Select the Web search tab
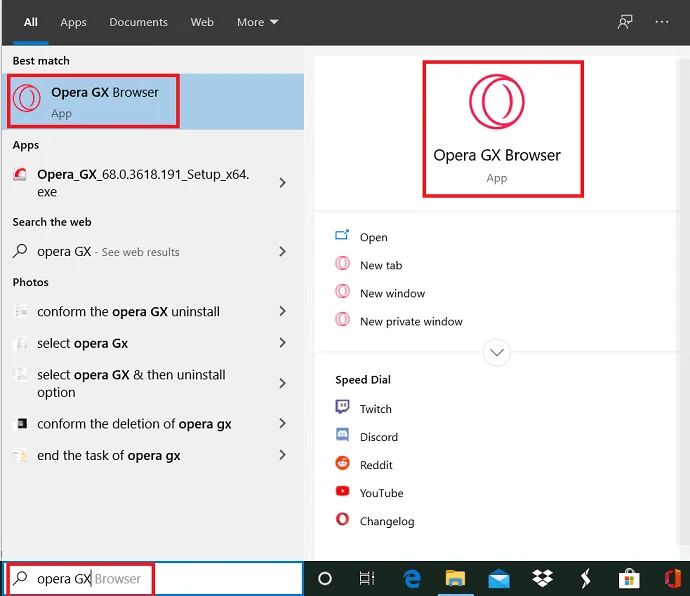This screenshot has width=690, height=596. (202, 22)
